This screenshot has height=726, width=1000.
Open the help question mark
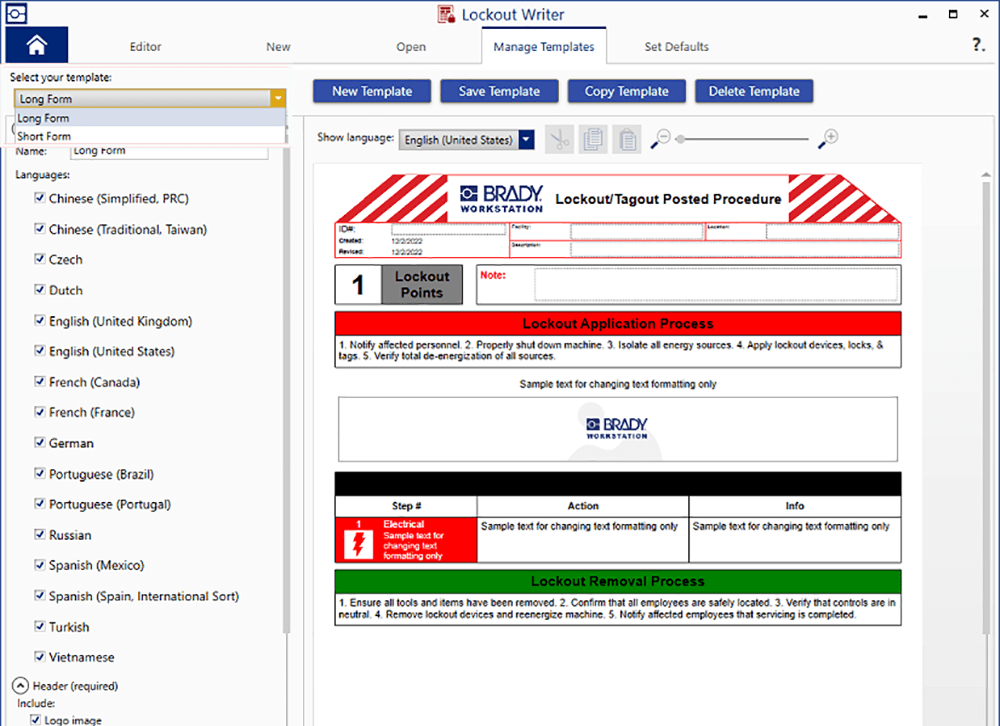(978, 45)
